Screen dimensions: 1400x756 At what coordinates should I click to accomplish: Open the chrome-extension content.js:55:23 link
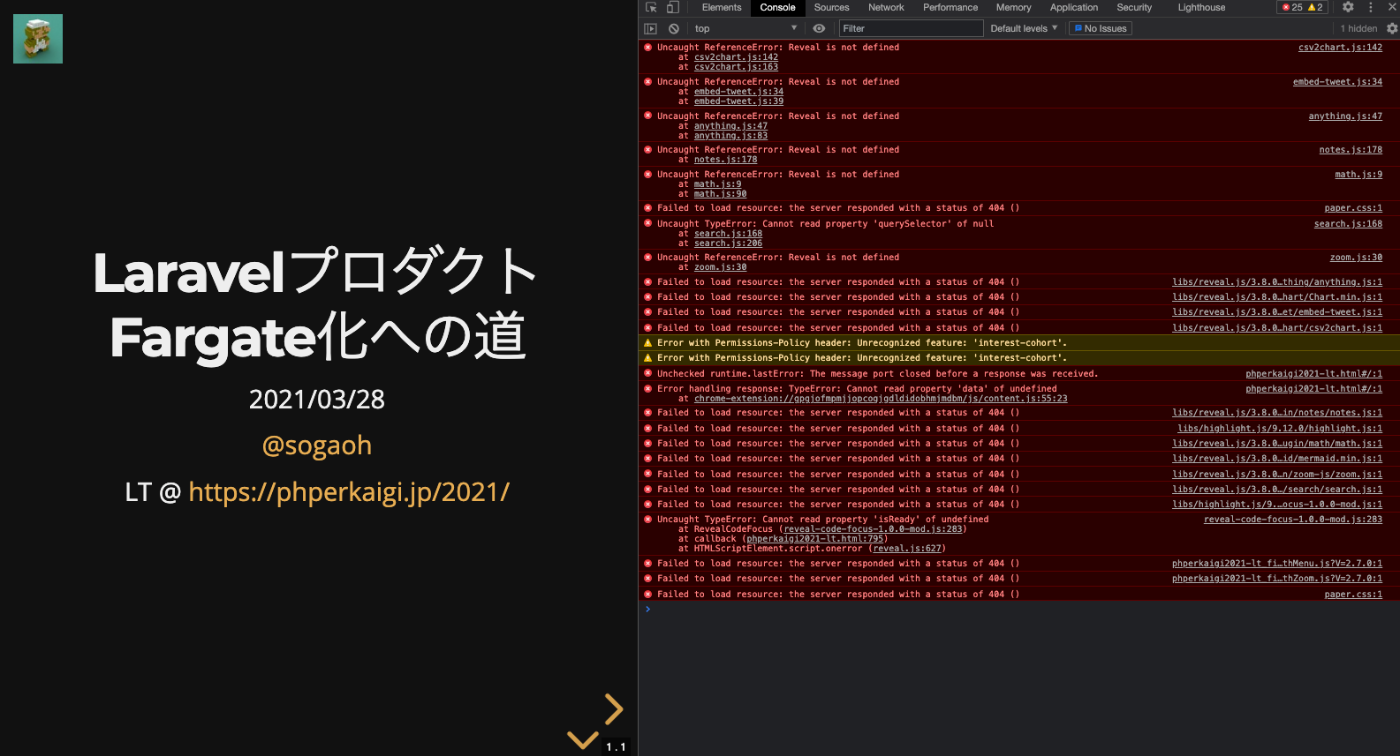[880, 398]
